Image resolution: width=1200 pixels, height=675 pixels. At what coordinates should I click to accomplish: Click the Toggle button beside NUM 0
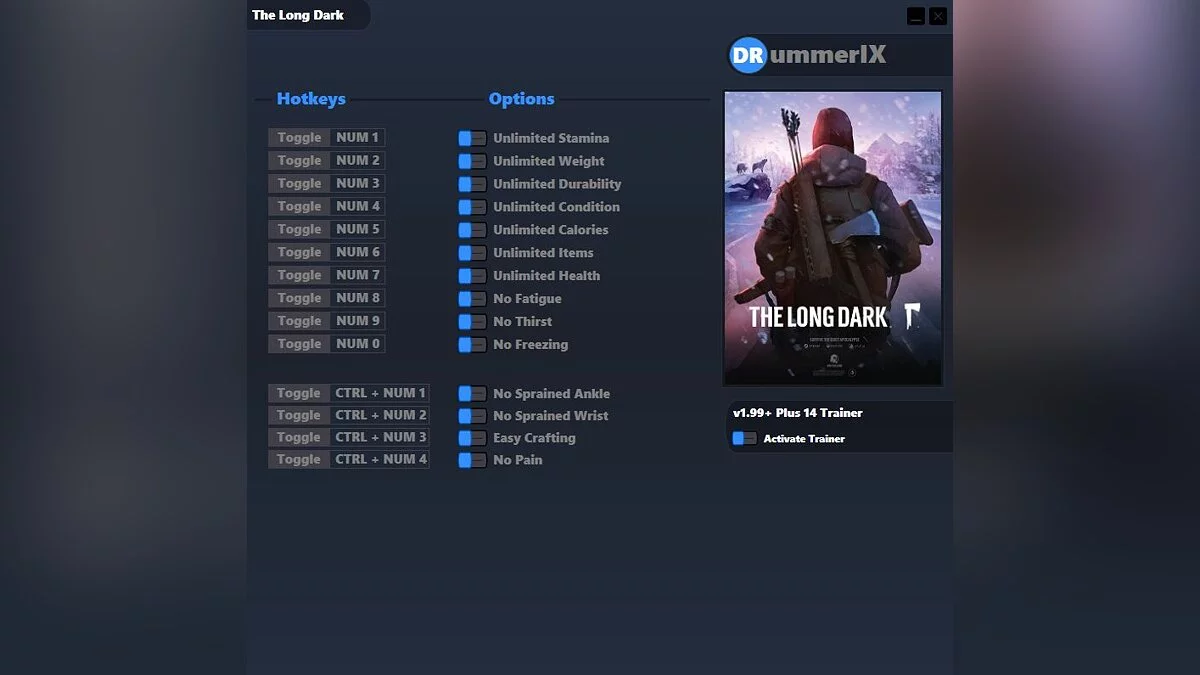tap(297, 343)
